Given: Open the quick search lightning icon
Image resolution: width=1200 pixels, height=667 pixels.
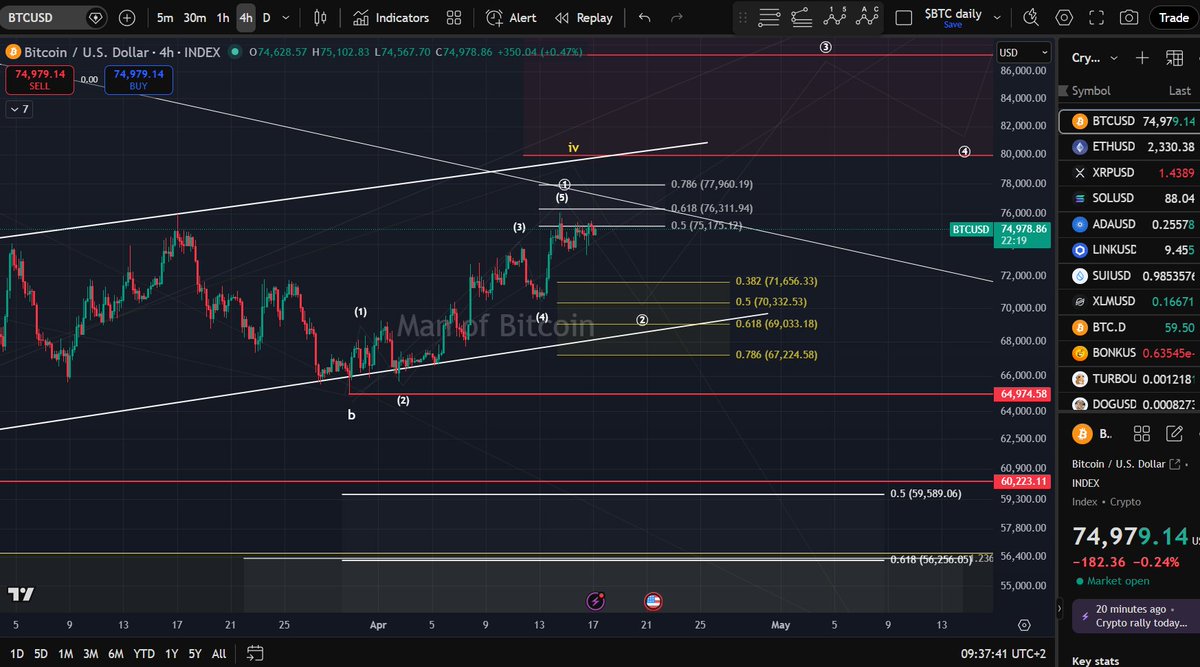Looking at the screenshot, I should pos(1033,18).
